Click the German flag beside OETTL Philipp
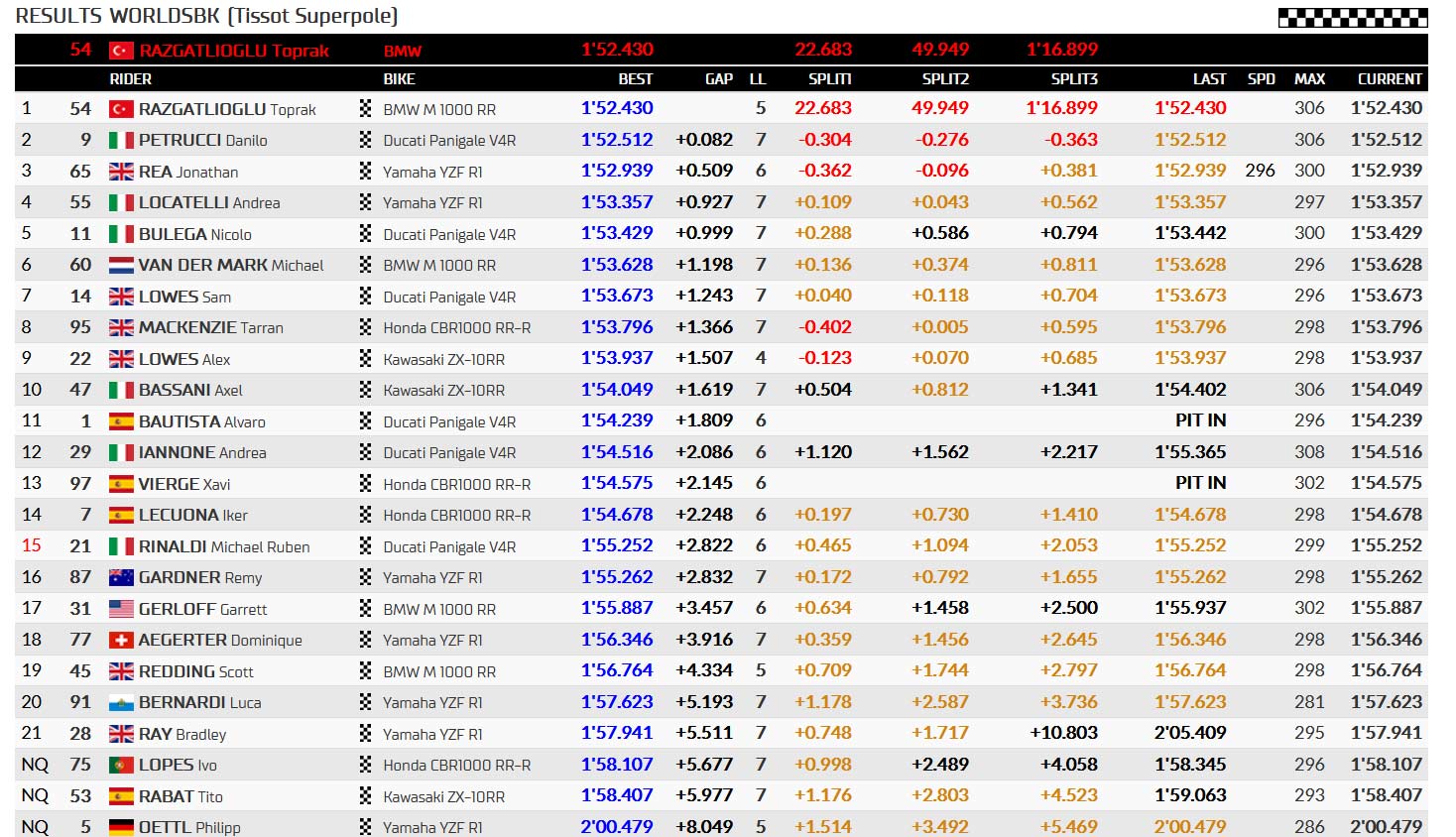Screen dimensions: 1456x837 click(x=121, y=827)
